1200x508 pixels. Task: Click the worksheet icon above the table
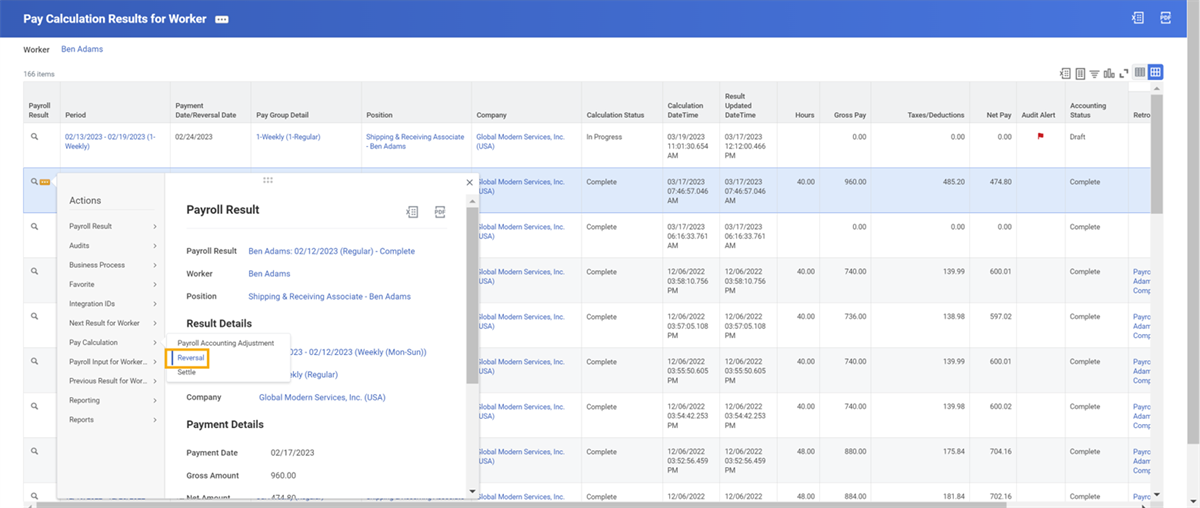tap(1080, 73)
